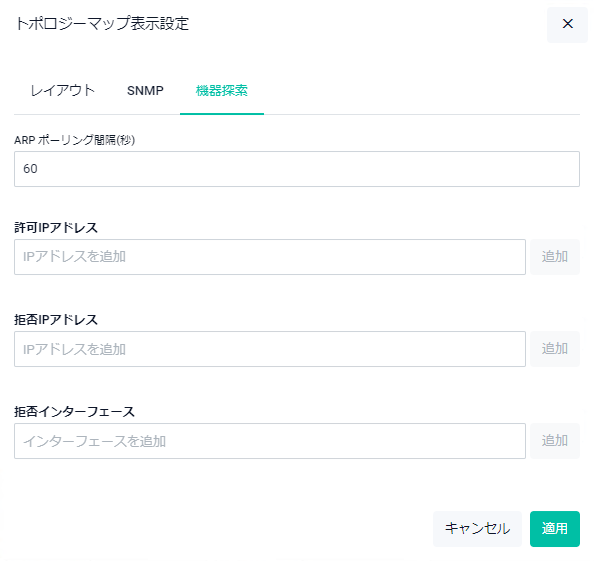Close the トポロジーマップ表示設定 dialog with X

[567, 24]
